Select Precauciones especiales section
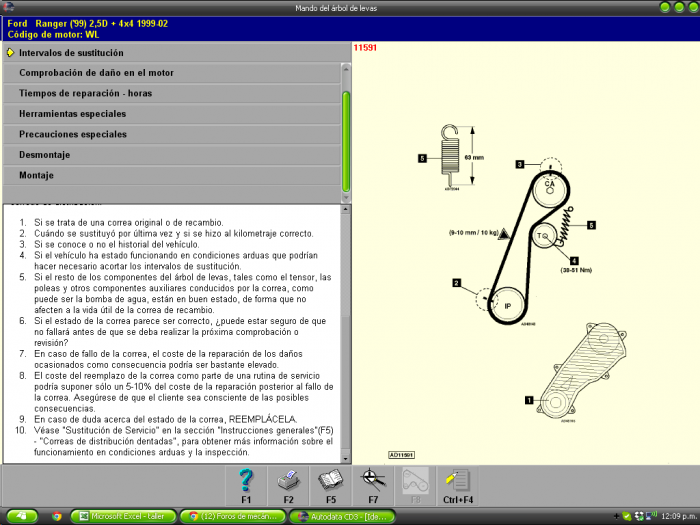This screenshot has height=525, width=700. click(172, 134)
